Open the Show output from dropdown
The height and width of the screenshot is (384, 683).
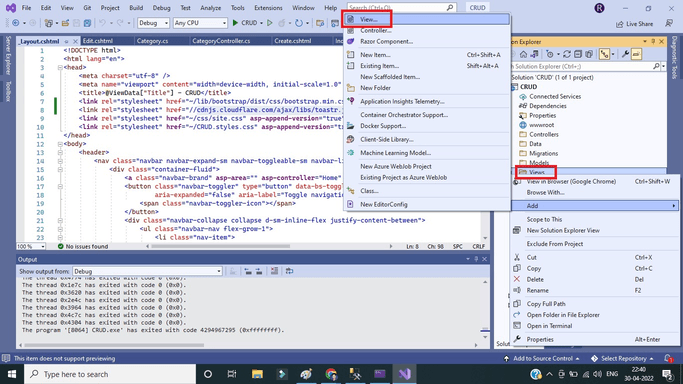coord(147,271)
